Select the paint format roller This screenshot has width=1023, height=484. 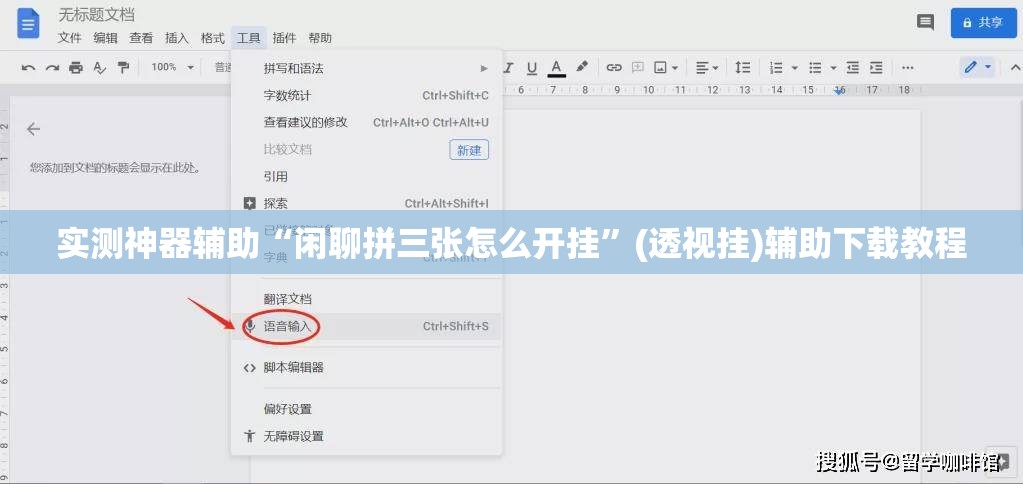[x=123, y=67]
